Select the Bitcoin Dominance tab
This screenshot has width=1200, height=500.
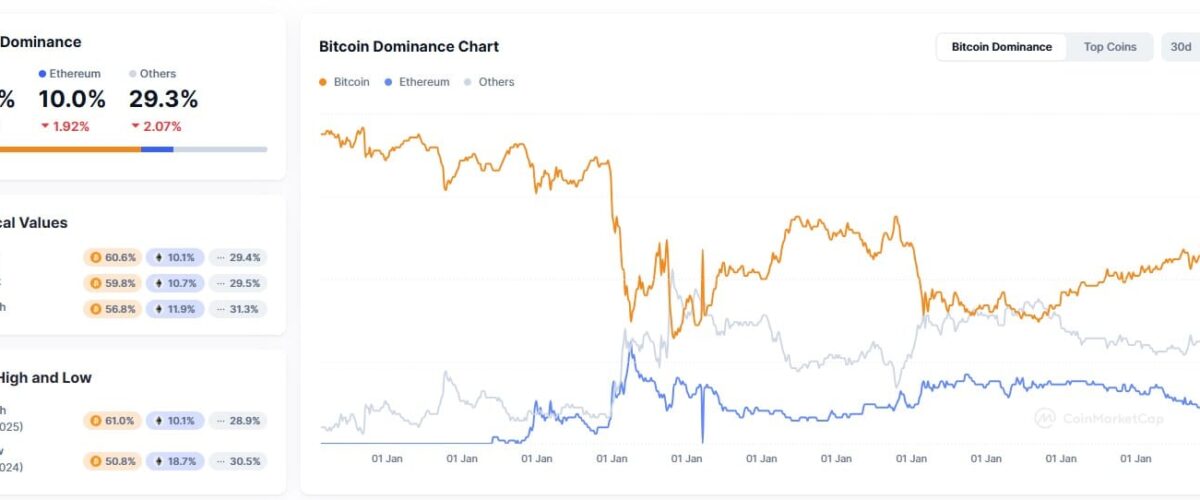1001,47
